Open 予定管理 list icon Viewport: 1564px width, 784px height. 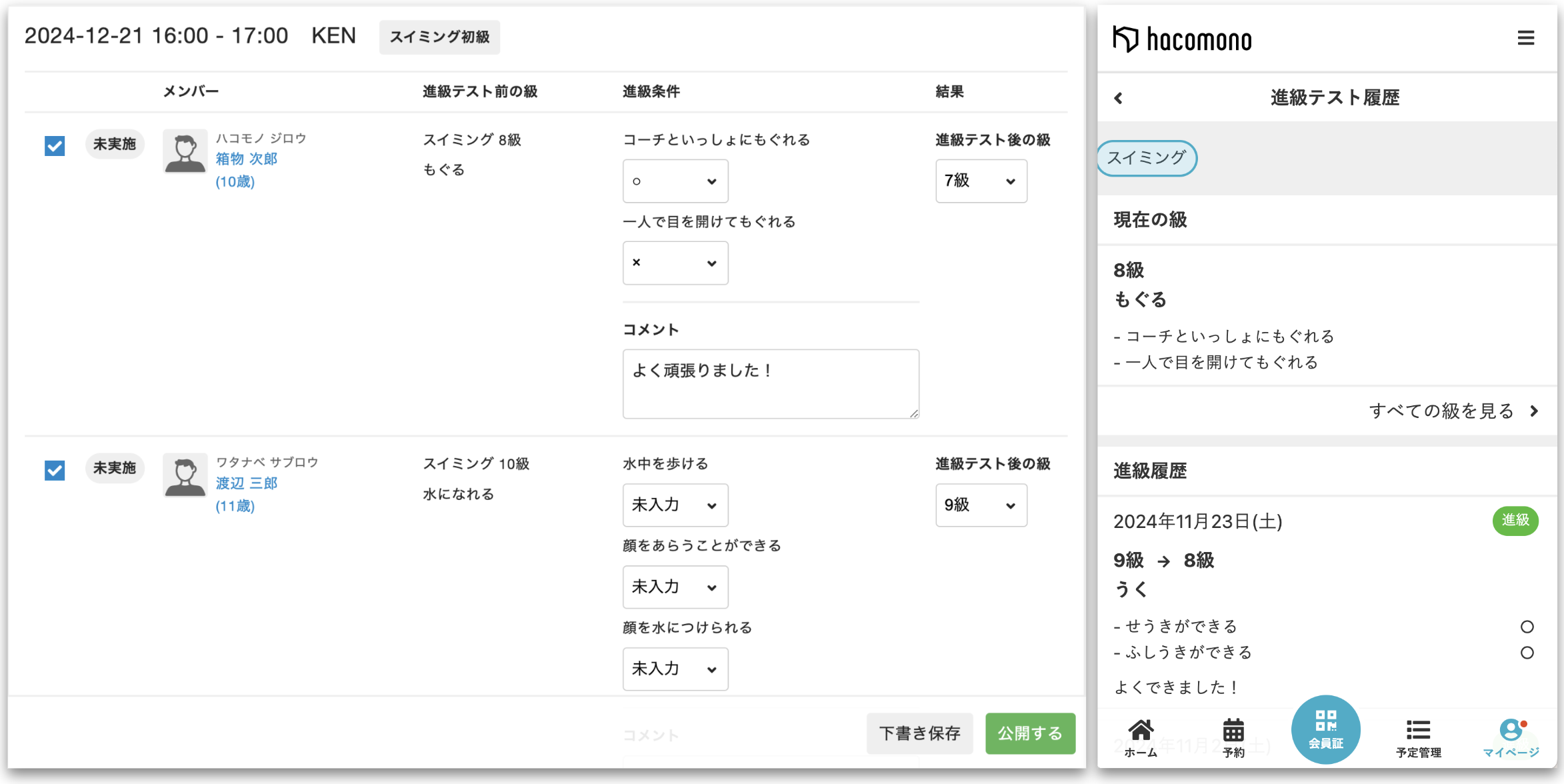tap(1418, 737)
